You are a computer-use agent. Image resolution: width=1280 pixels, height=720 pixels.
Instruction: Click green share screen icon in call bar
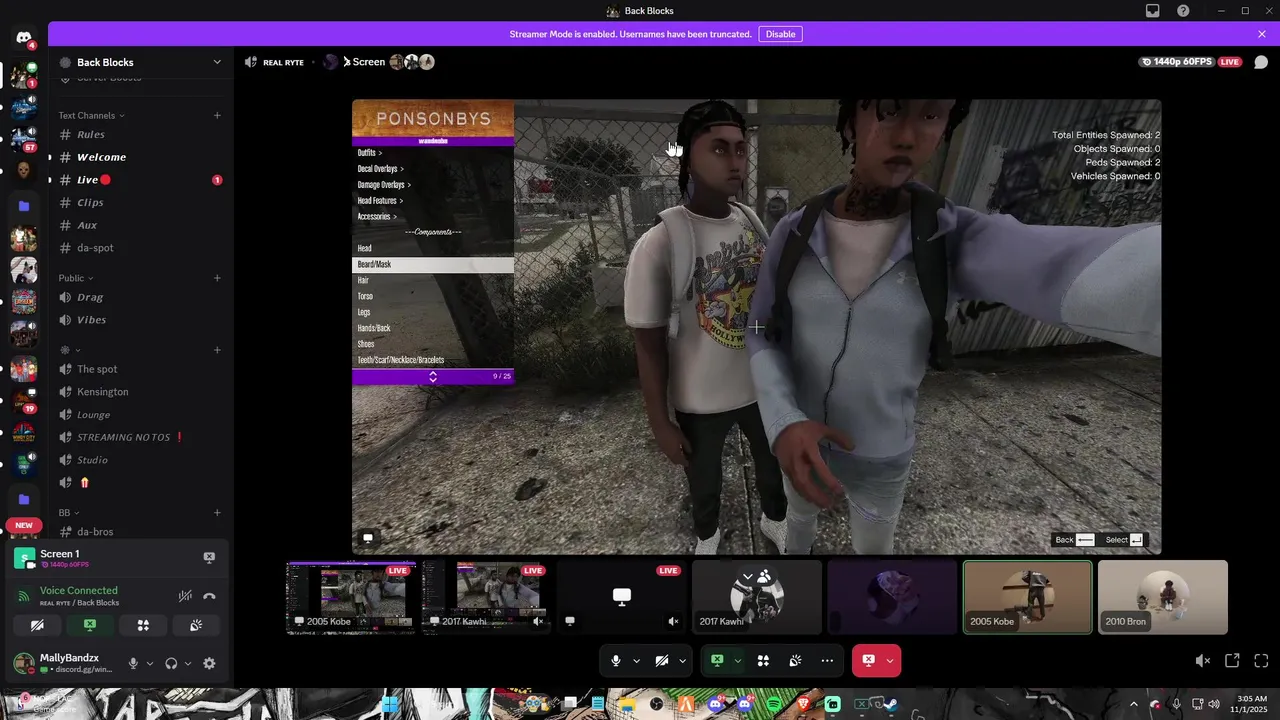[x=717, y=660]
